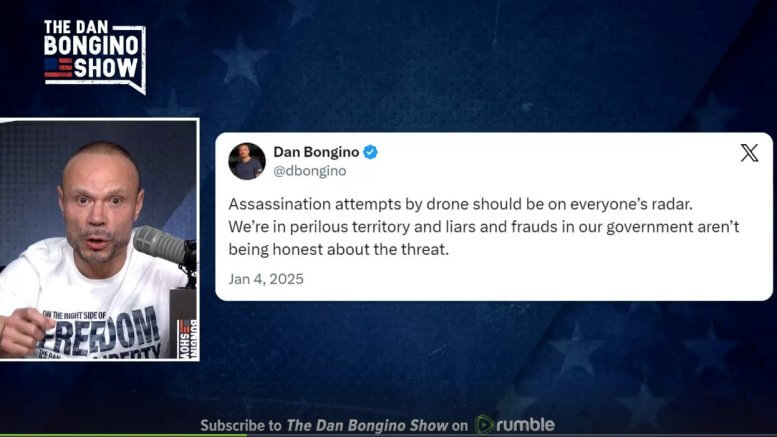777x437 pixels.
Task: Click 'being honest about the threat' line
Action: point(338,249)
